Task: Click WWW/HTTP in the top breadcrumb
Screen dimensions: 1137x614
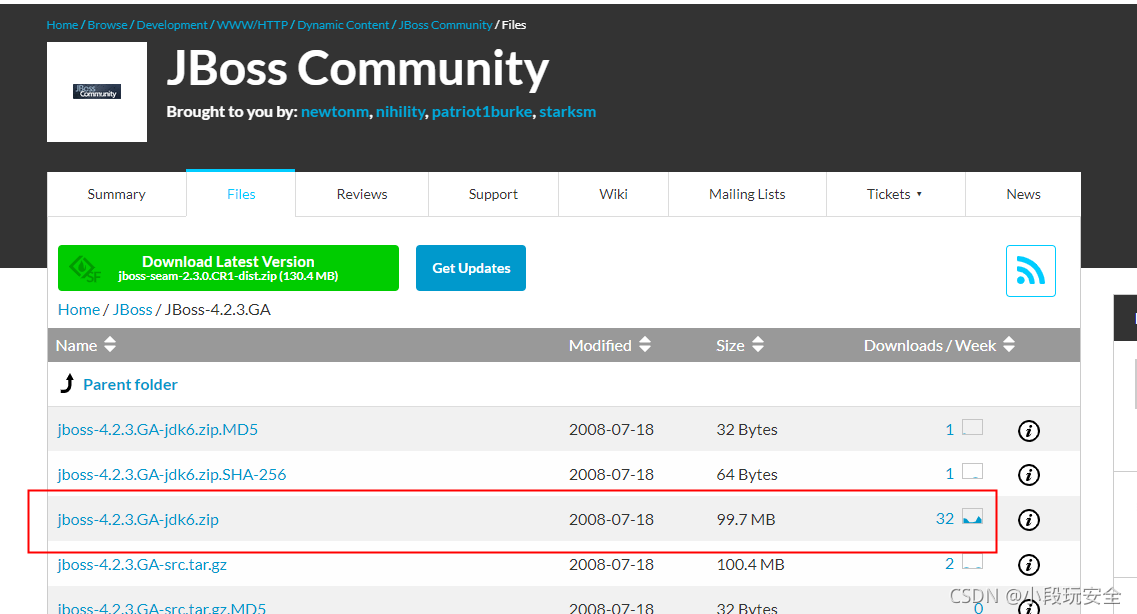Action: pos(252,25)
